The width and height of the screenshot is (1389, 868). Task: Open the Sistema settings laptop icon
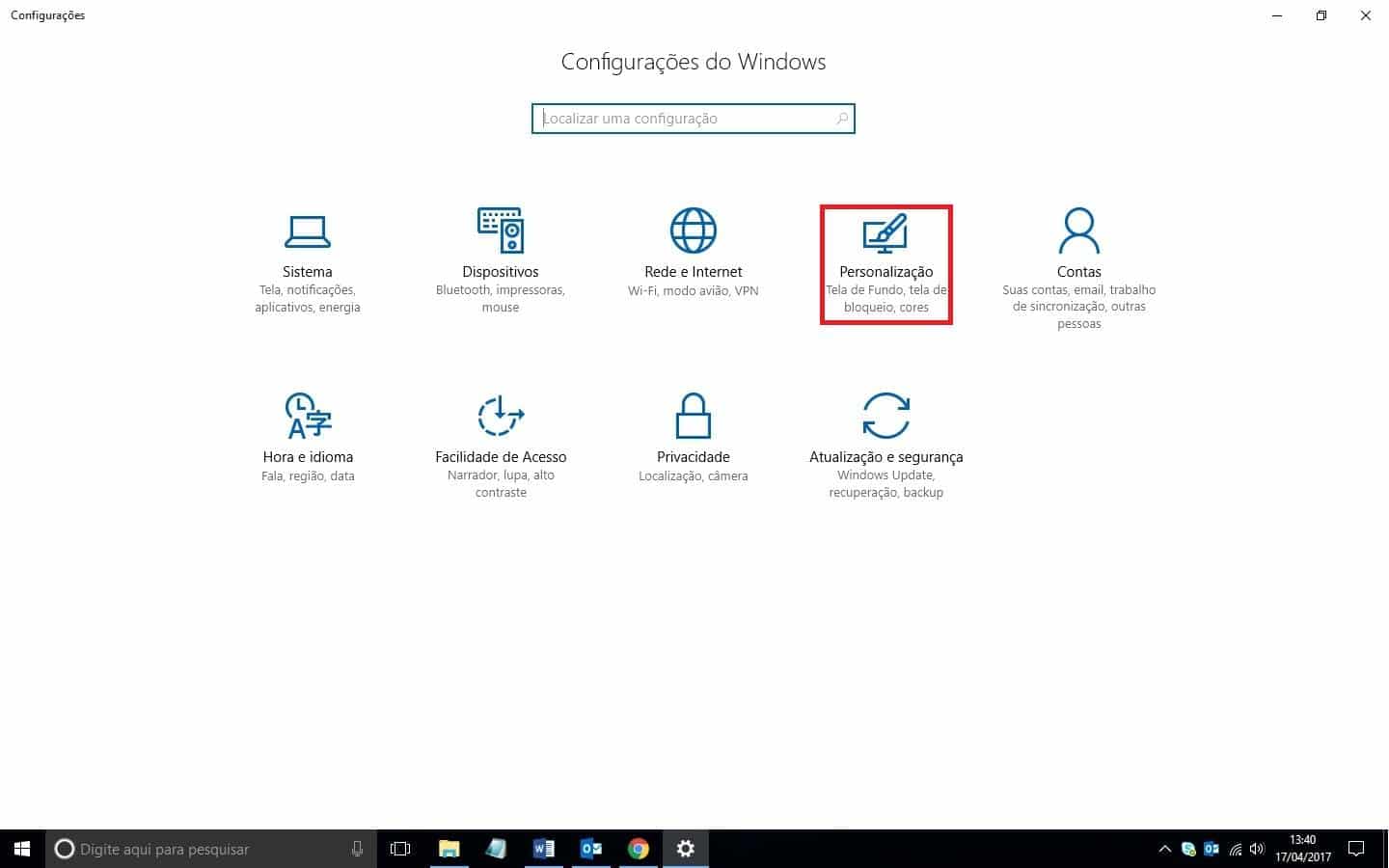coord(308,231)
